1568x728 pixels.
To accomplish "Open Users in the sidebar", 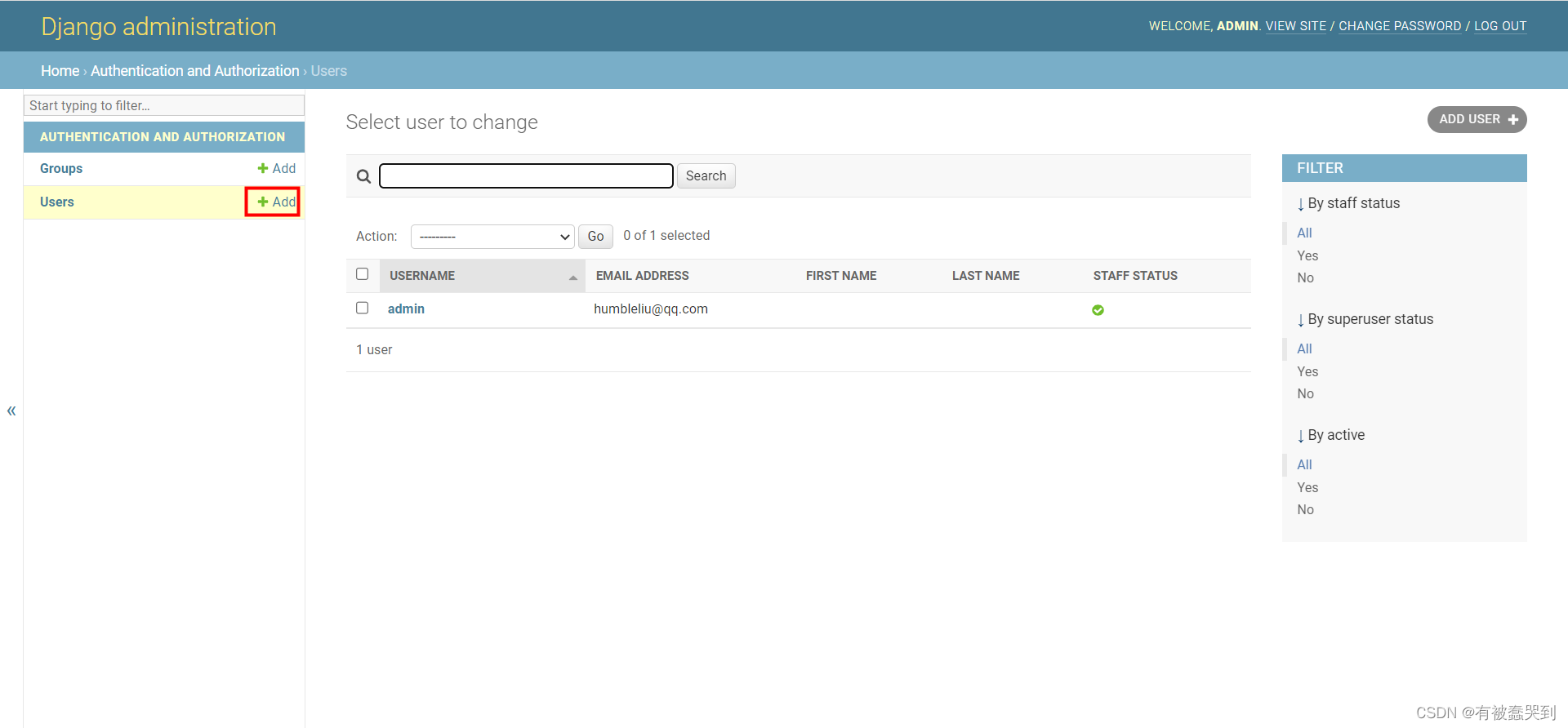I will pos(57,202).
